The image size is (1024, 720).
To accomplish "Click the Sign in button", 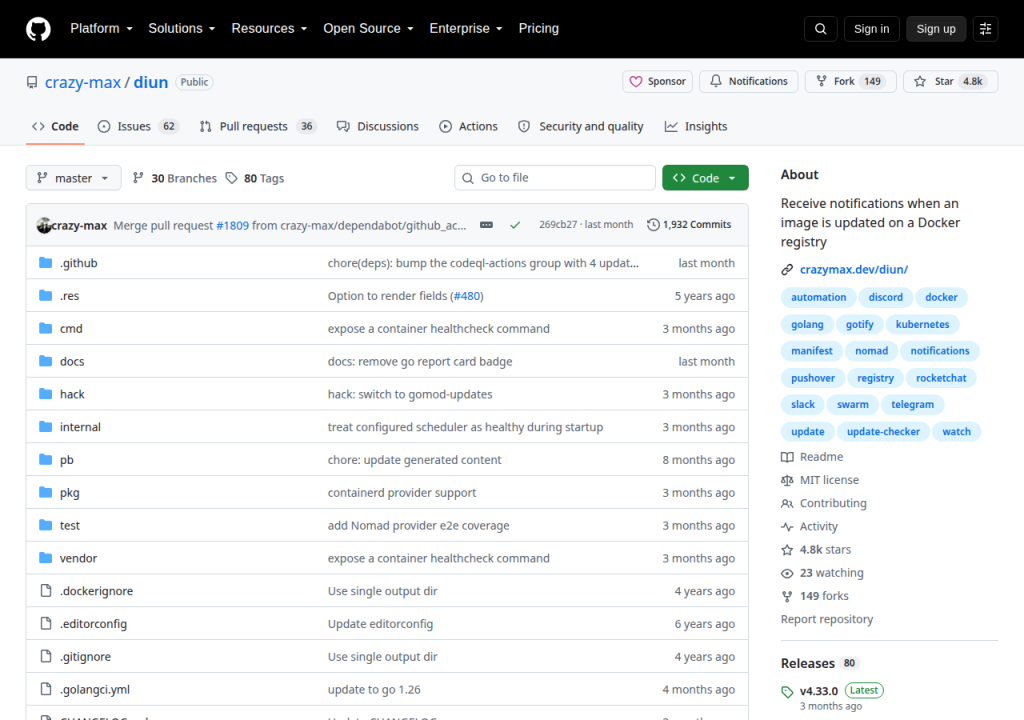I will [871, 29].
